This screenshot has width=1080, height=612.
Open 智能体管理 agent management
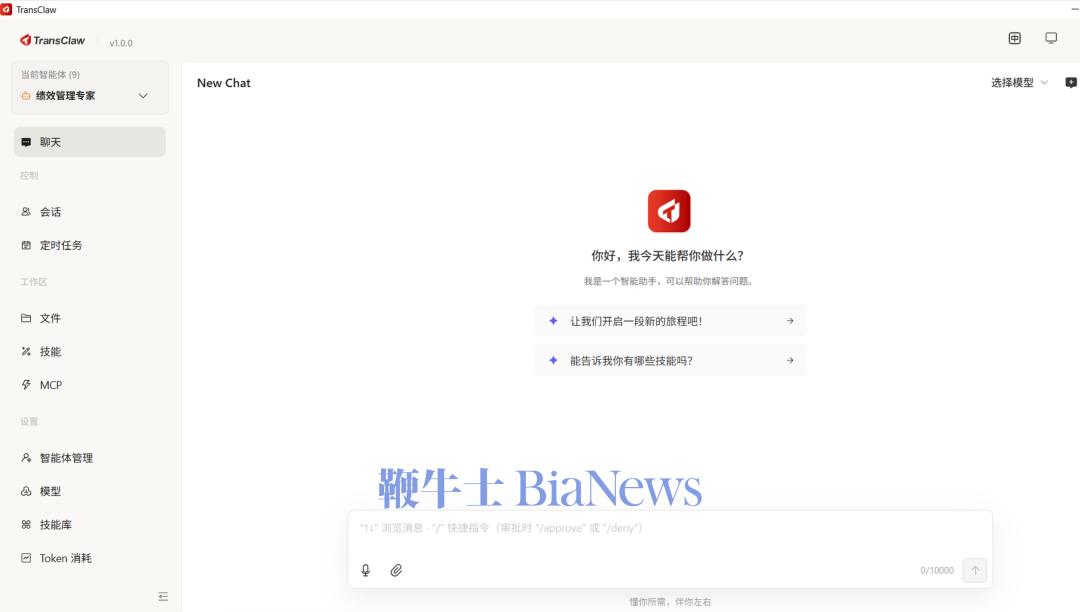(x=90, y=458)
